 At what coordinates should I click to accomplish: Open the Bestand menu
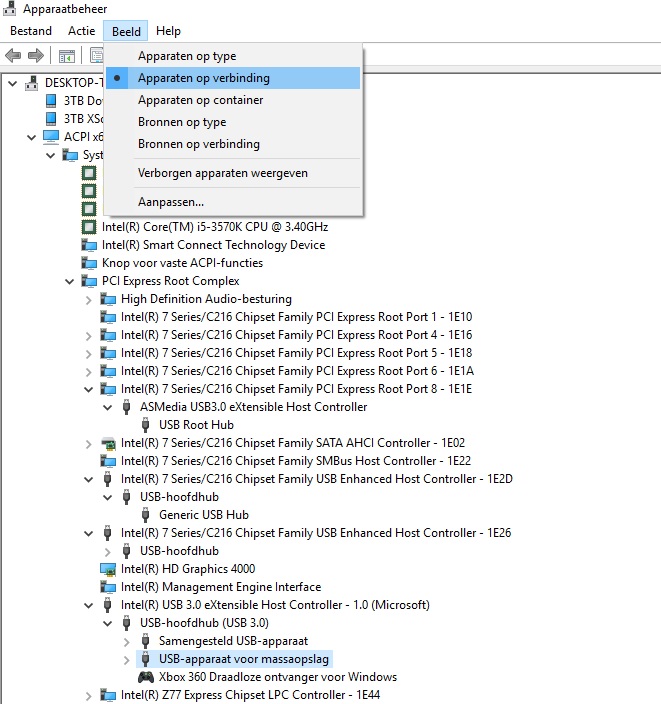[30, 31]
